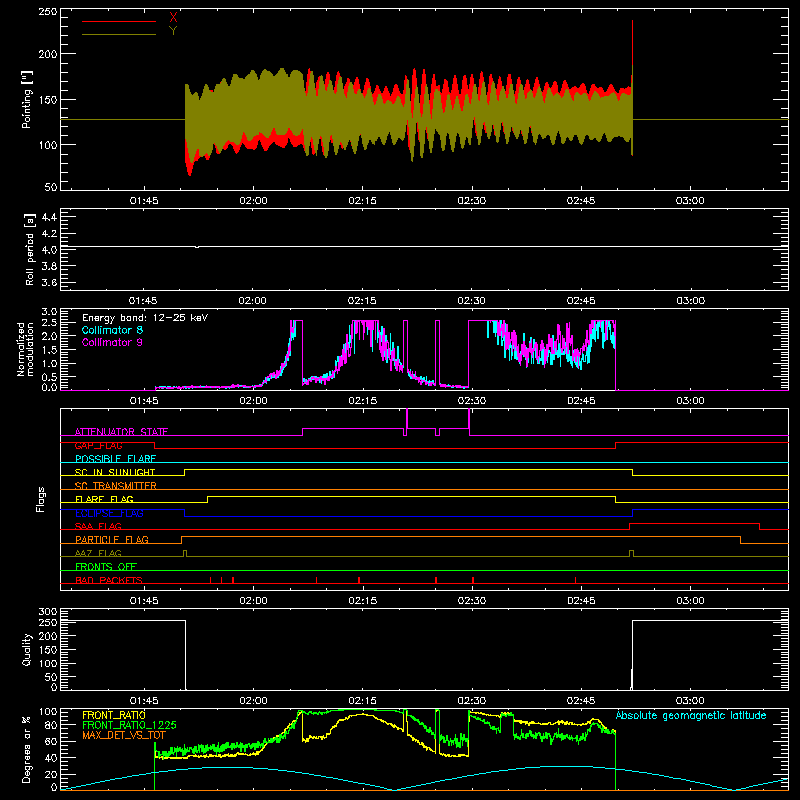The height and width of the screenshot is (800, 800).
Task: Click the 3.6 tick on Roll period axis
Action: coord(49,283)
